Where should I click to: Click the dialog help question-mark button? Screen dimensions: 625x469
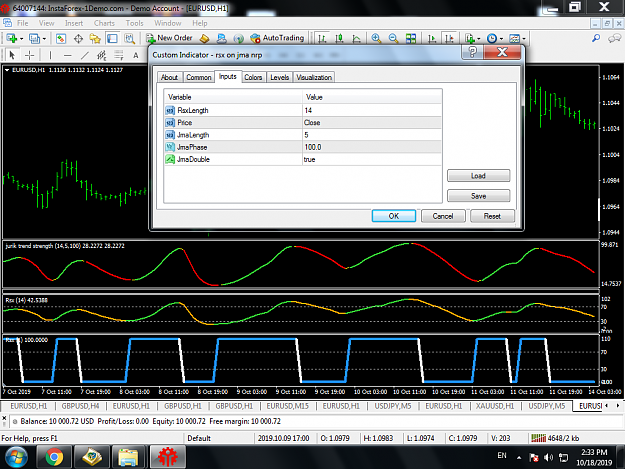tap(472, 52)
